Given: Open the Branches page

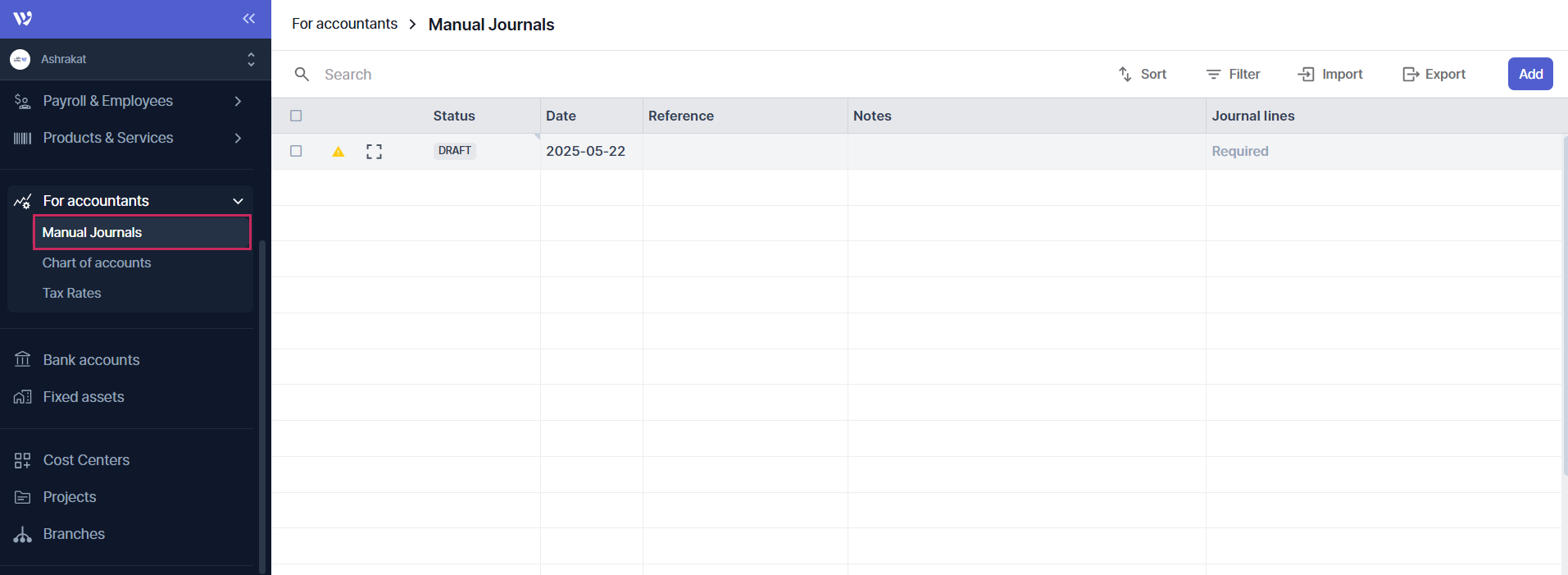Looking at the screenshot, I should click(74, 534).
